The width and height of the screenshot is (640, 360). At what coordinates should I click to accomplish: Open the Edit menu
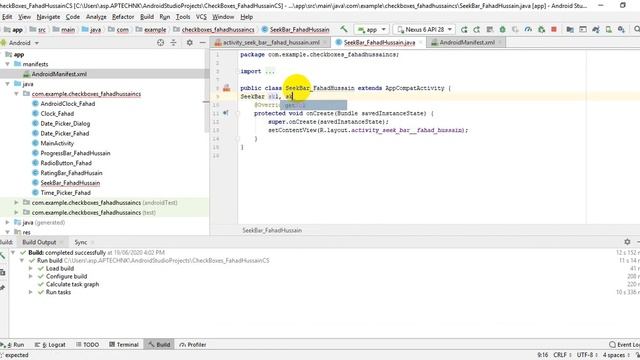(x=7, y=17)
